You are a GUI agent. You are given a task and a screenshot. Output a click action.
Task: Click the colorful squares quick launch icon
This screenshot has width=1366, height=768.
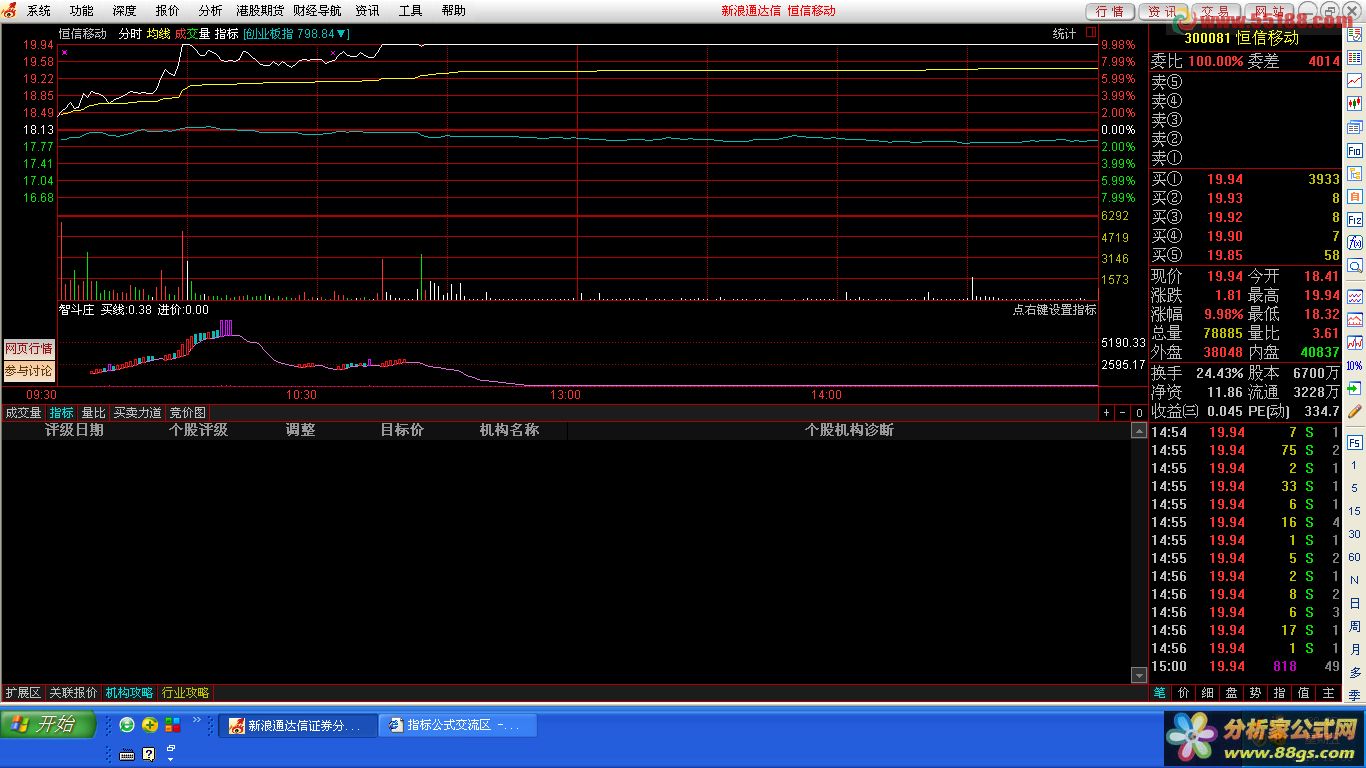coord(173,725)
